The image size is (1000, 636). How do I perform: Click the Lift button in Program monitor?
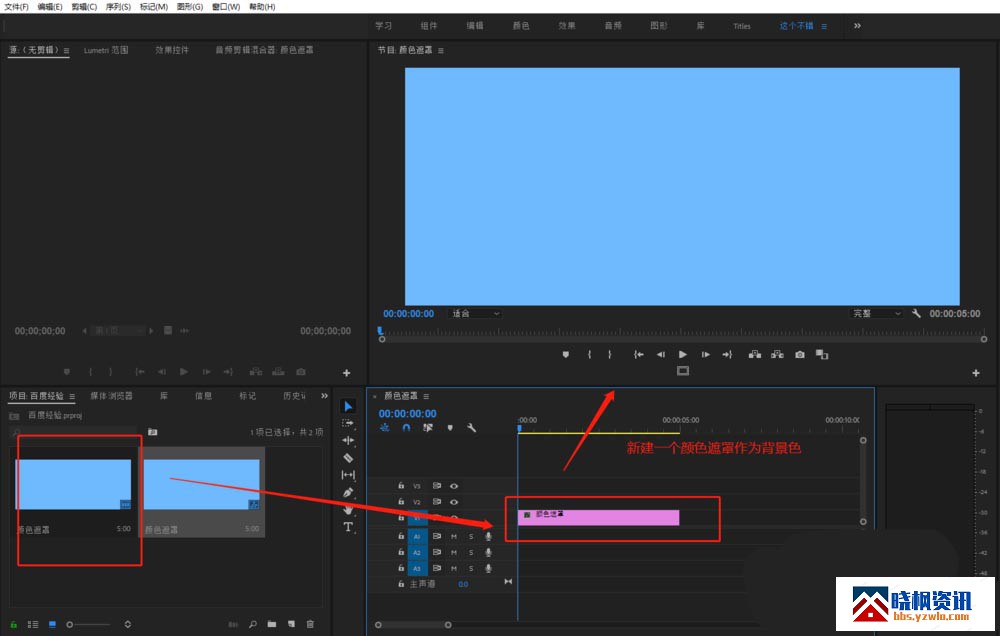[755, 355]
